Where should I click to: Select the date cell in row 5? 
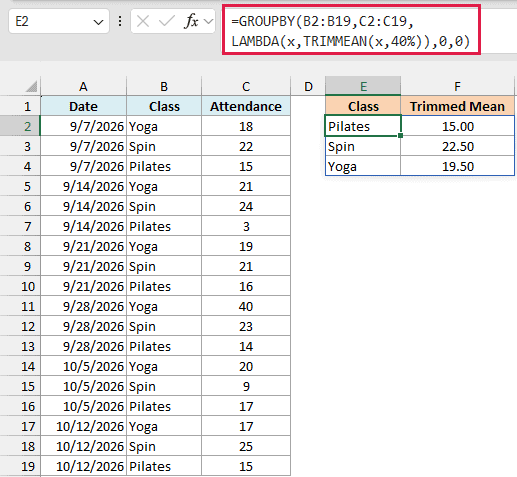[83, 186]
